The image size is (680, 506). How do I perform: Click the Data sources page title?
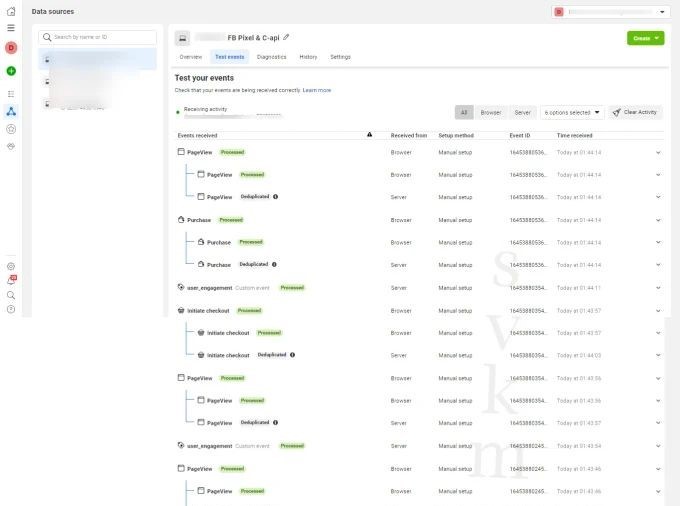52,12
